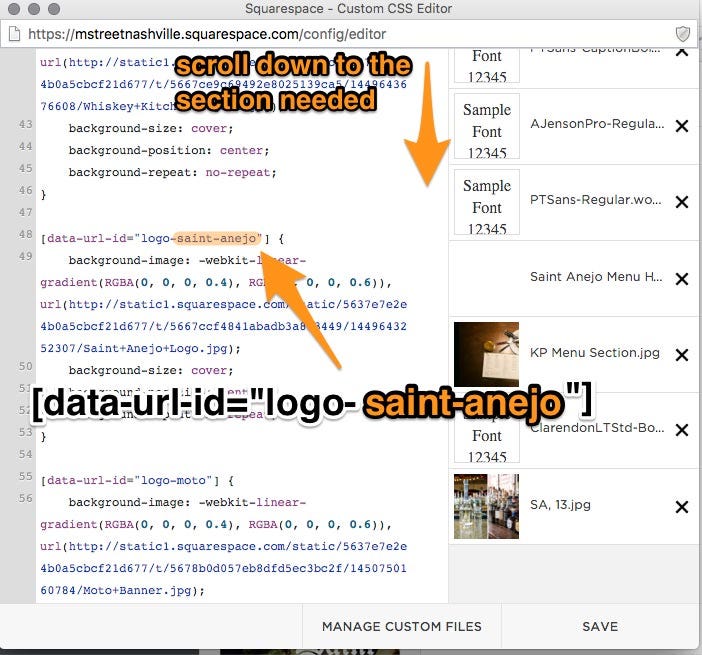Click background-size: cover on line 50
Screen dimensions: 702x655
(x=151, y=370)
